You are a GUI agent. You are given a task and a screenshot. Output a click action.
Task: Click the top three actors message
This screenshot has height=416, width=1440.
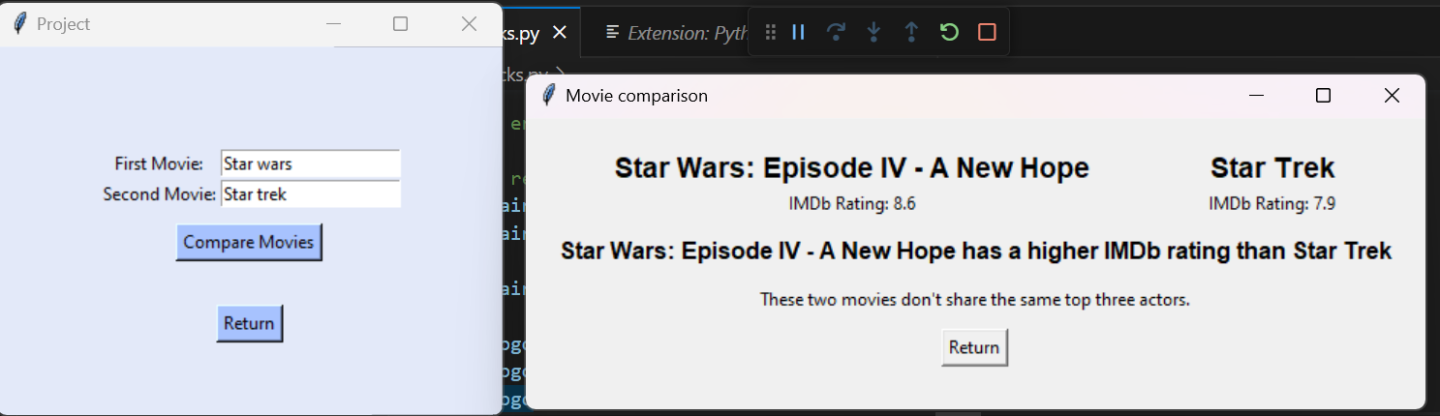[x=975, y=299]
